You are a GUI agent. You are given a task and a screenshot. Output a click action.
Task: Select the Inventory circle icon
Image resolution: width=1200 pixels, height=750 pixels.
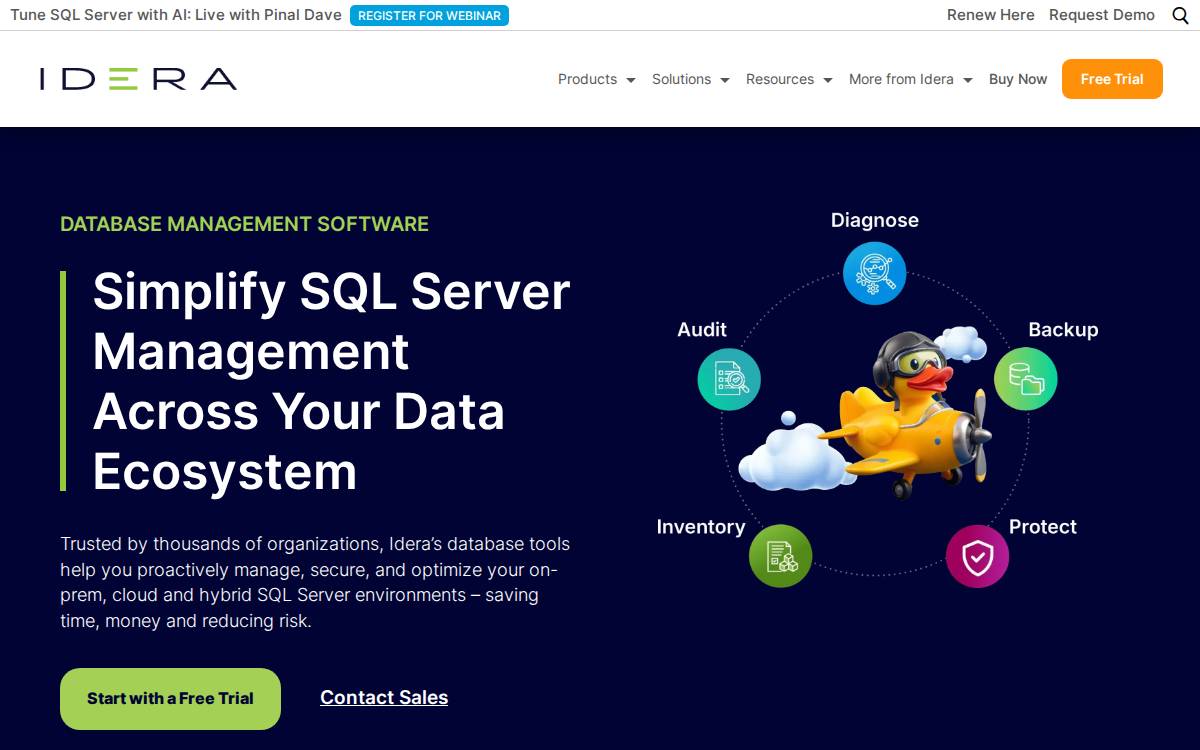click(x=780, y=556)
